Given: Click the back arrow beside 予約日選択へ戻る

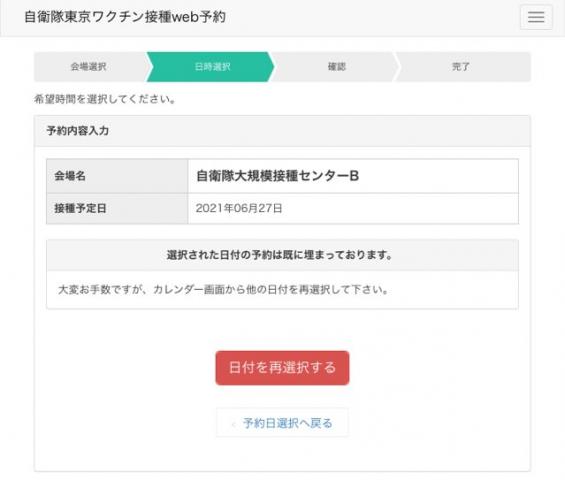Looking at the screenshot, I should click(234, 424).
